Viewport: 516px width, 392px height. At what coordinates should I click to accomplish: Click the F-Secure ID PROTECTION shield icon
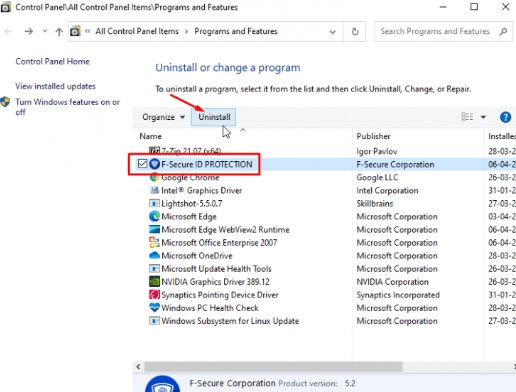tap(154, 164)
